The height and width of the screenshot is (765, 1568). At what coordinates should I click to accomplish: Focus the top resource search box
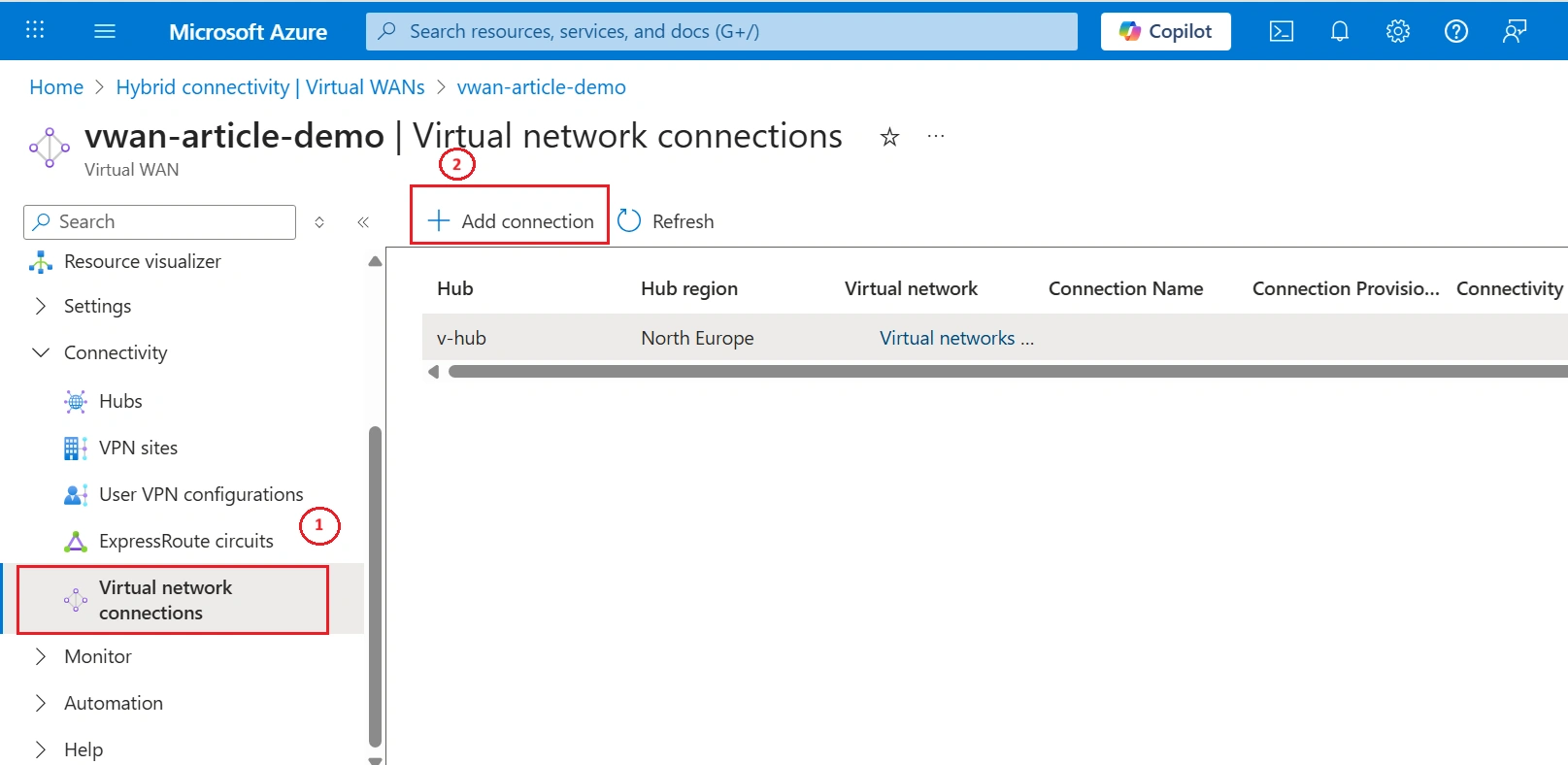pos(721,31)
